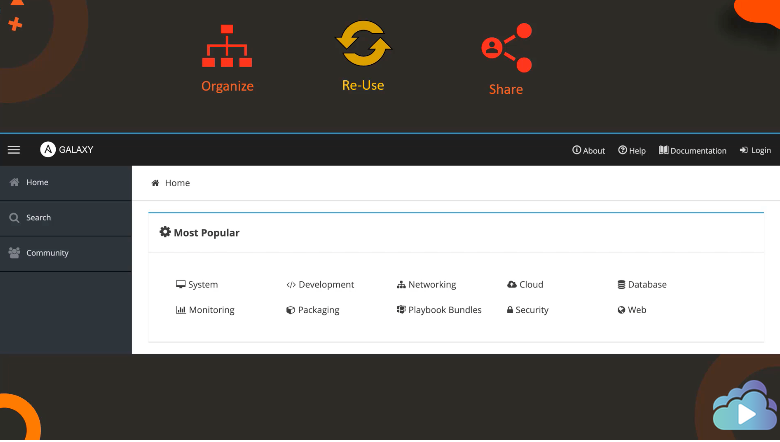
Task: Click the Login link
Action: (x=755, y=150)
